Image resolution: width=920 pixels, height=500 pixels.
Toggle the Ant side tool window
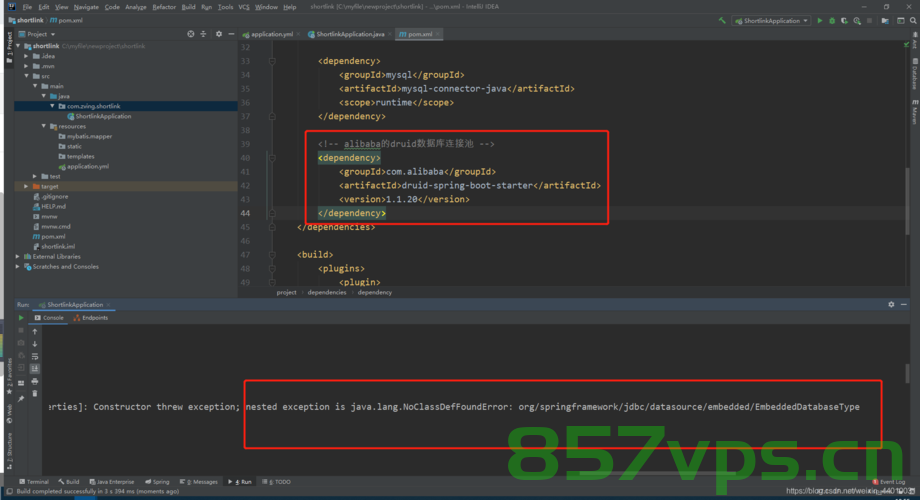(x=915, y=41)
